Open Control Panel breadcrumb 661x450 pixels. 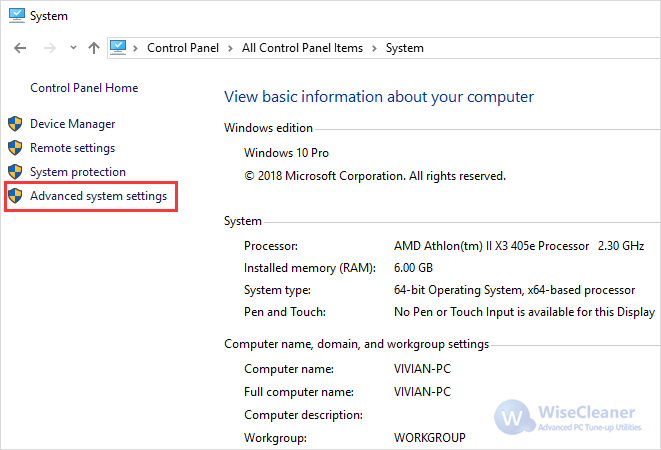tap(183, 48)
